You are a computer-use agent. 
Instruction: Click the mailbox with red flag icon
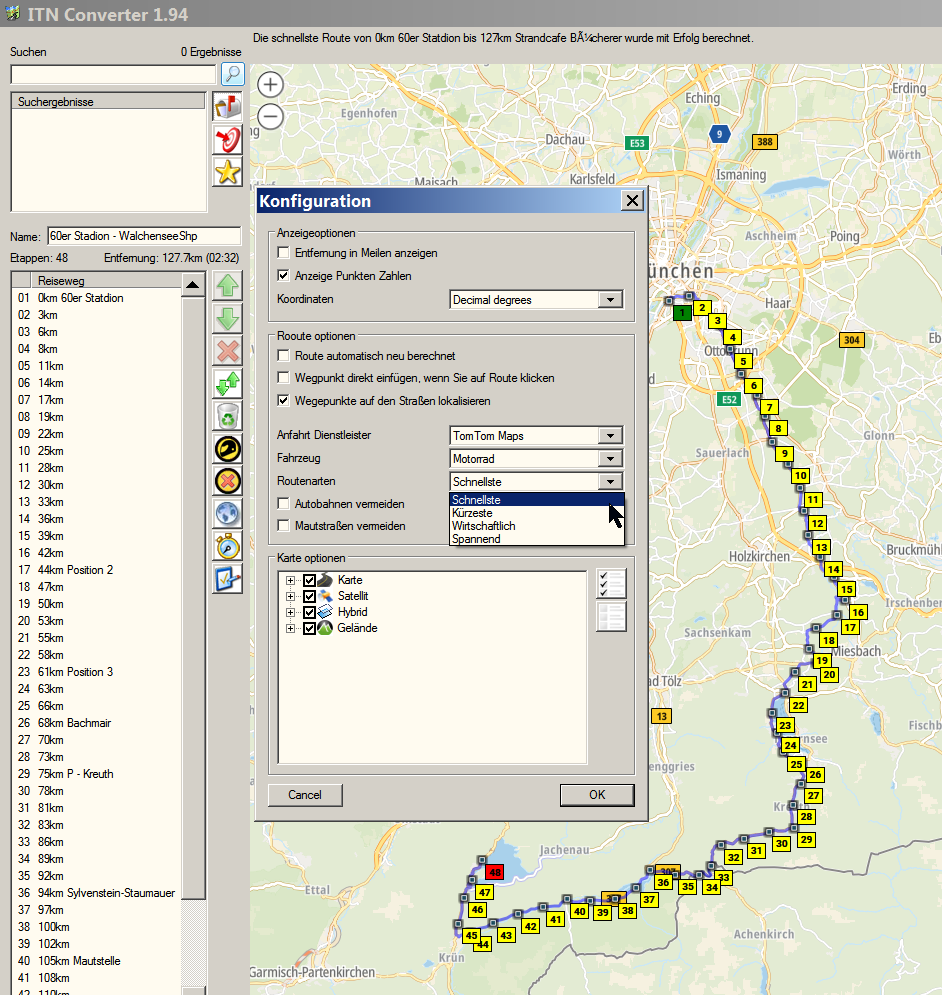(x=227, y=107)
